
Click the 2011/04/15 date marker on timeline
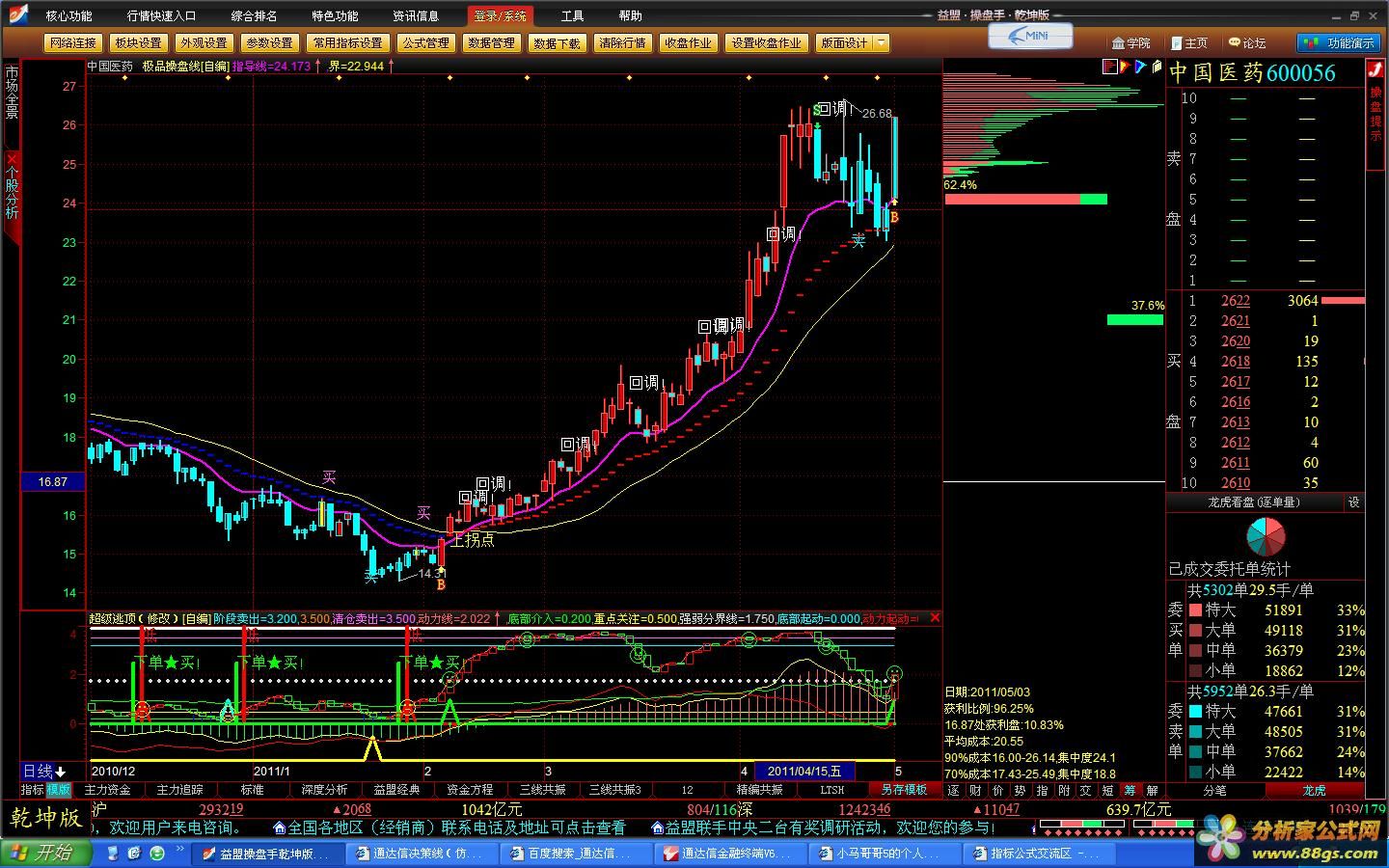tap(805, 772)
